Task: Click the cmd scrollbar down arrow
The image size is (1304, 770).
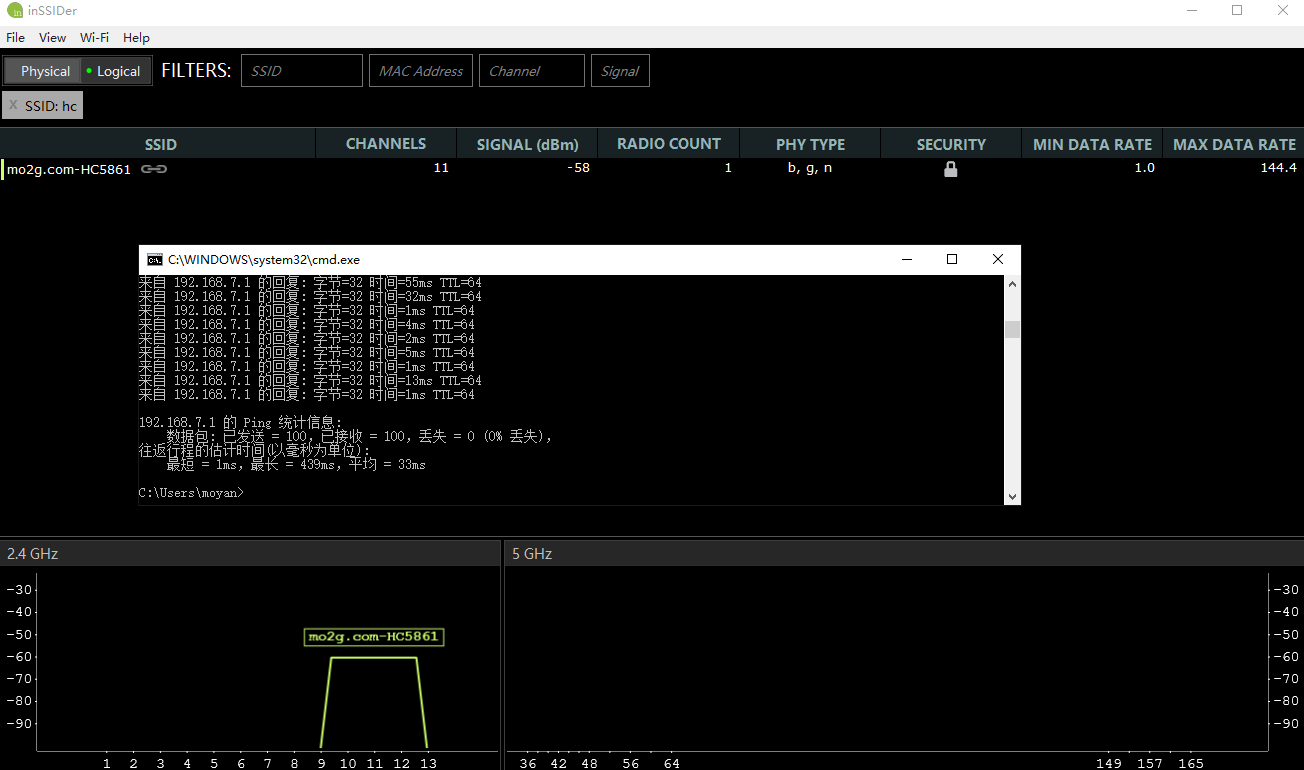Action: 1012,496
